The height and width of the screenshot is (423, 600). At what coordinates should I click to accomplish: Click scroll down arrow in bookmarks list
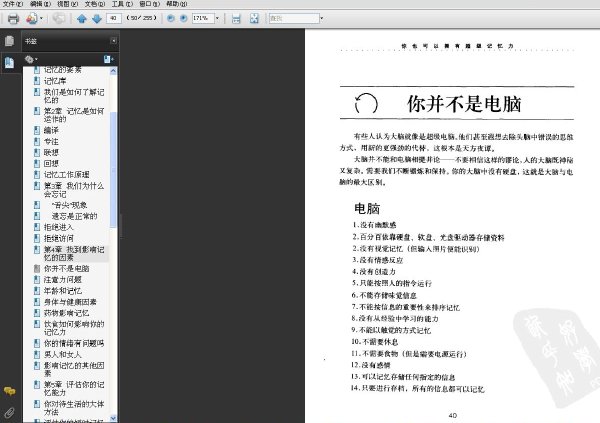113,418
